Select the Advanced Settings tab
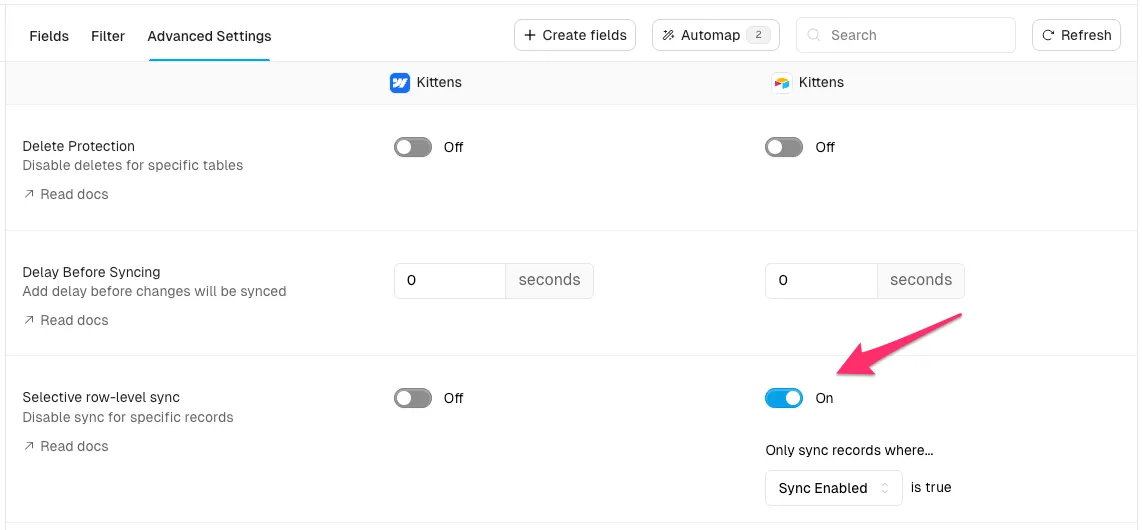The width and height of the screenshot is (1142, 530). coord(209,36)
